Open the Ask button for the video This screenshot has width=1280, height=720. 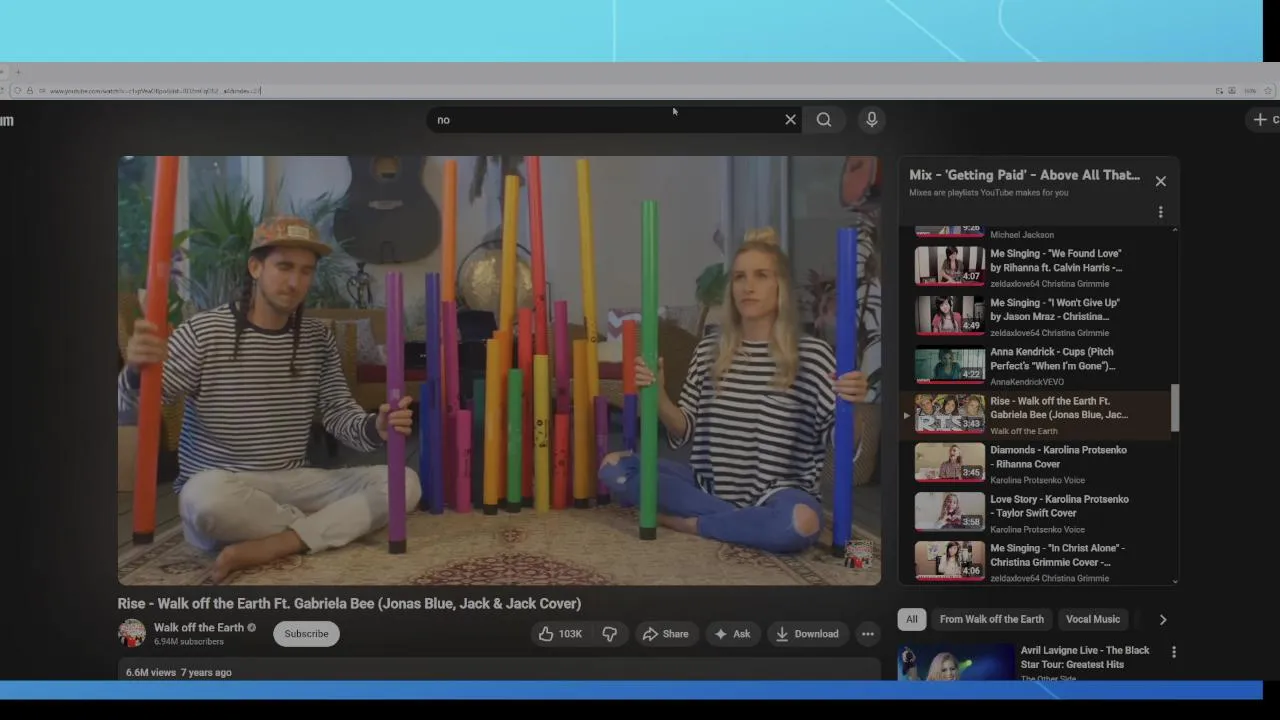(x=732, y=634)
